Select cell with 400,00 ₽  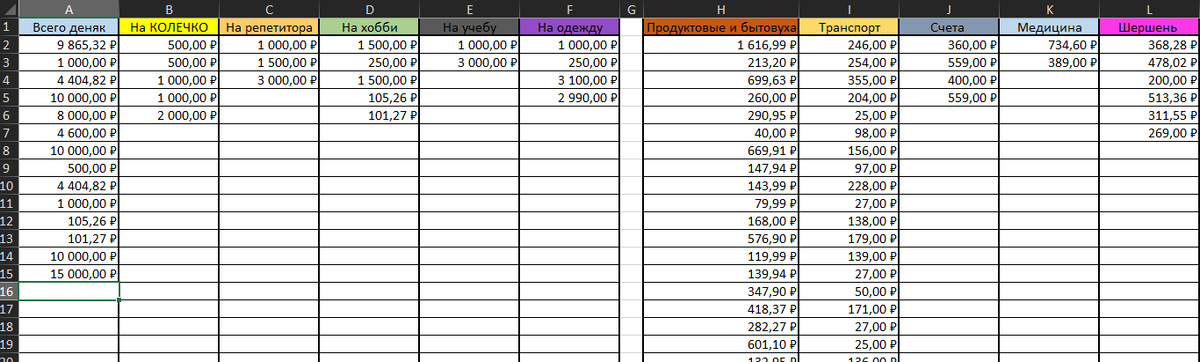(x=948, y=81)
